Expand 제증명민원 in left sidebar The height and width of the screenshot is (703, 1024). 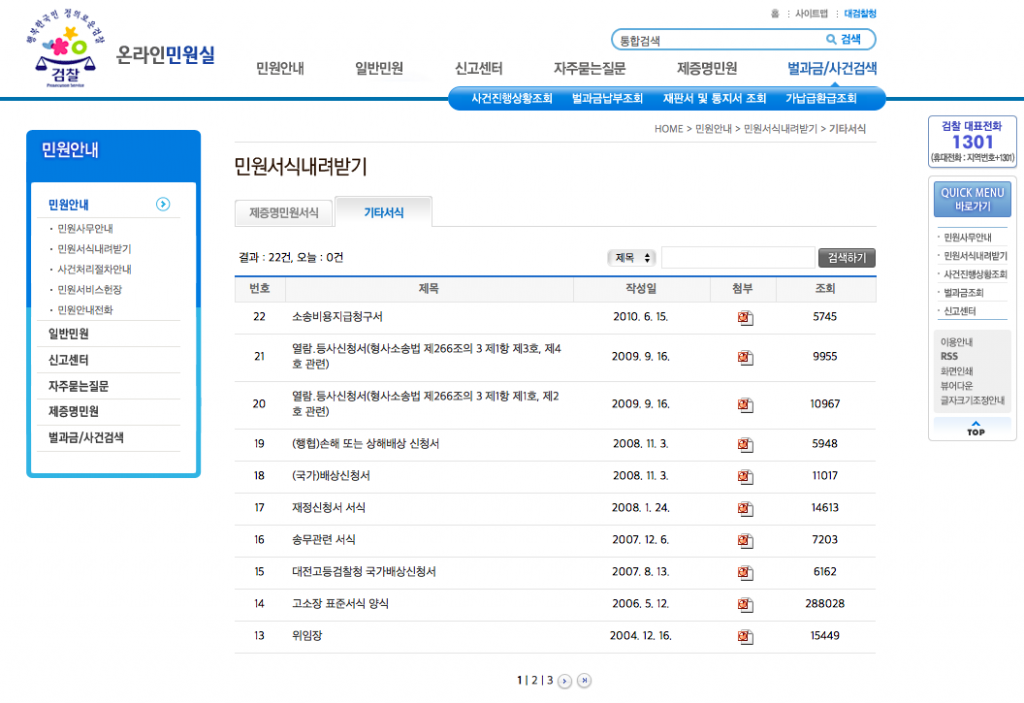(73, 411)
